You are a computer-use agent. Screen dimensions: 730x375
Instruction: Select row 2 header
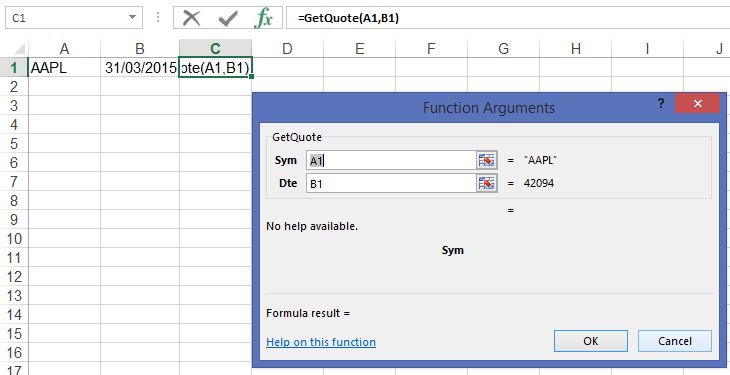click(14, 87)
